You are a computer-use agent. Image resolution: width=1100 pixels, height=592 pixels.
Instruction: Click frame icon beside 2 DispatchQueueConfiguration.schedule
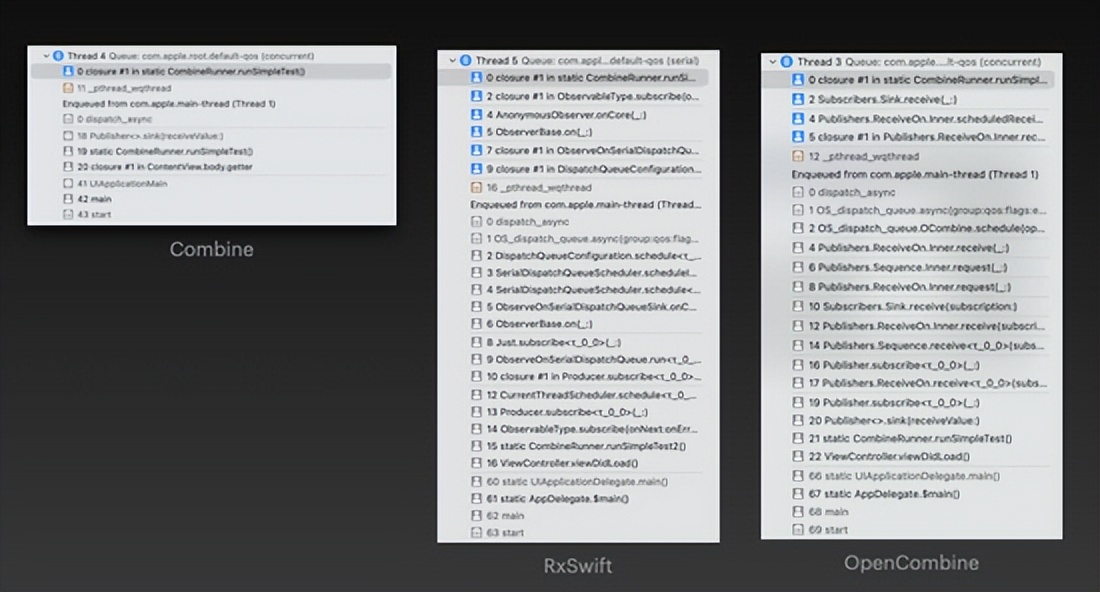pos(476,255)
